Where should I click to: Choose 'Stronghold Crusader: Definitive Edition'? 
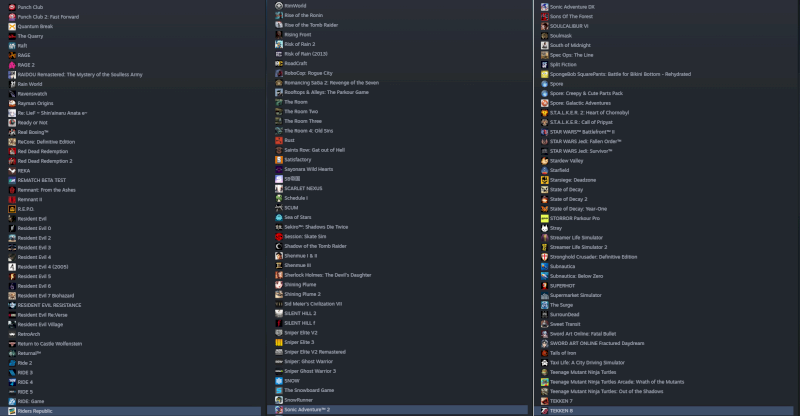[593, 257]
